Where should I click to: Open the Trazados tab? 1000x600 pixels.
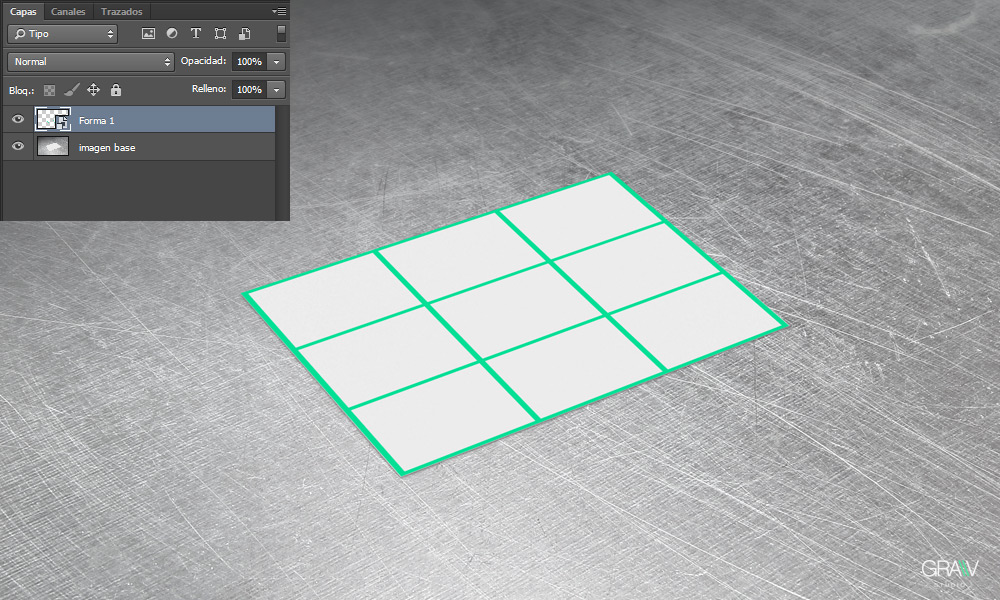(x=121, y=11)
